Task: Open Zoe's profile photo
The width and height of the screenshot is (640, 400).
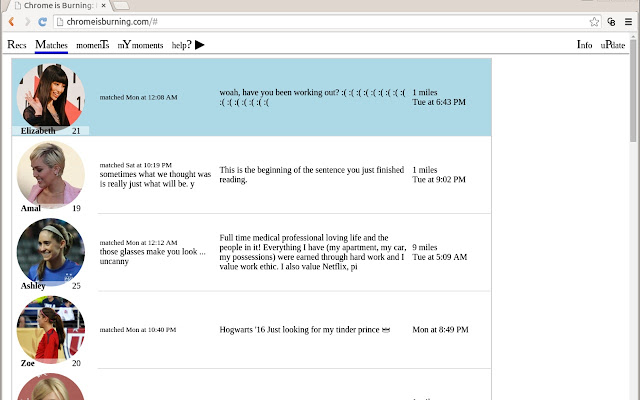Action: (51, 328)
